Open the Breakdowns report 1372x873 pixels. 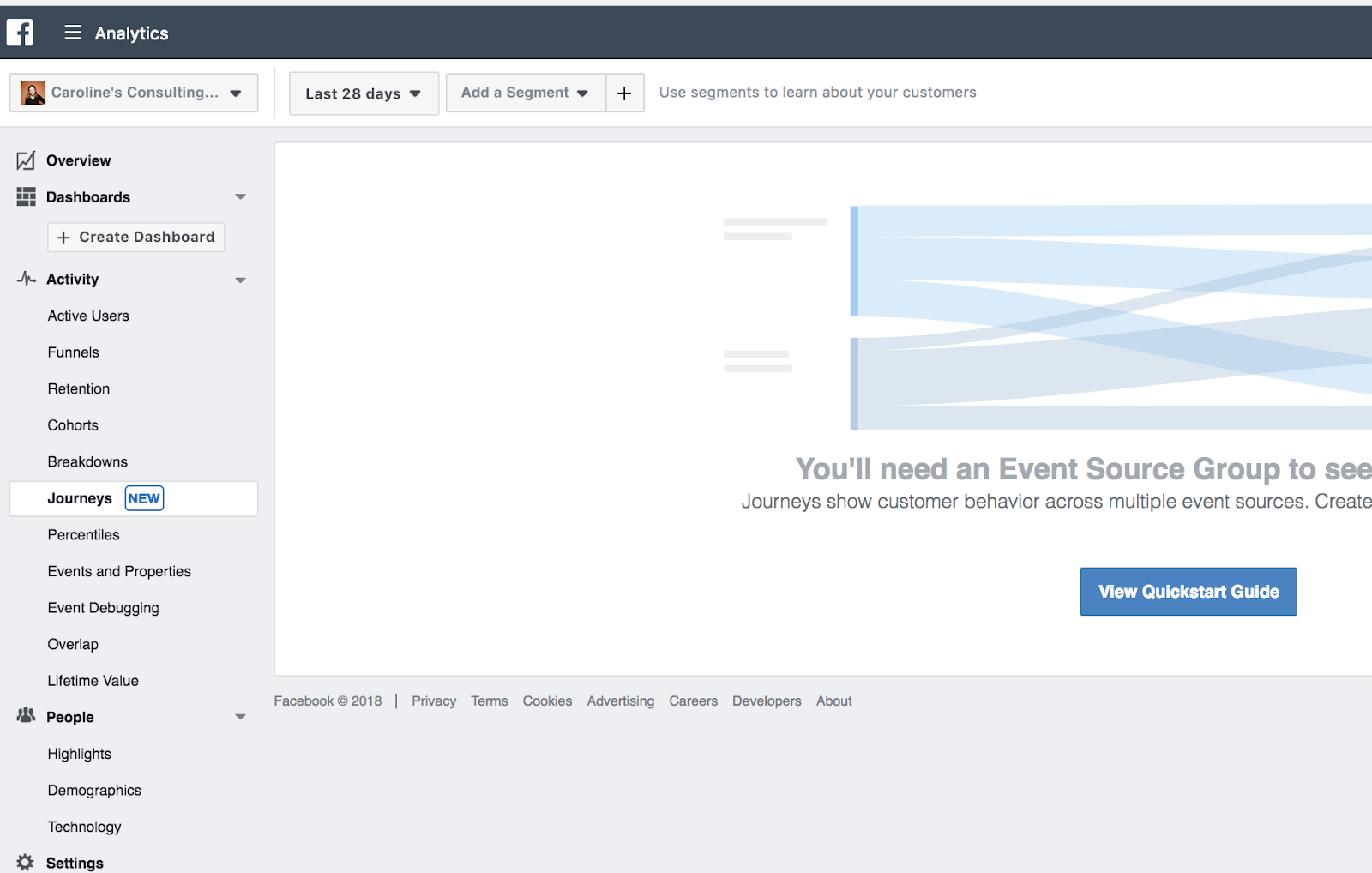pos(87,461)
